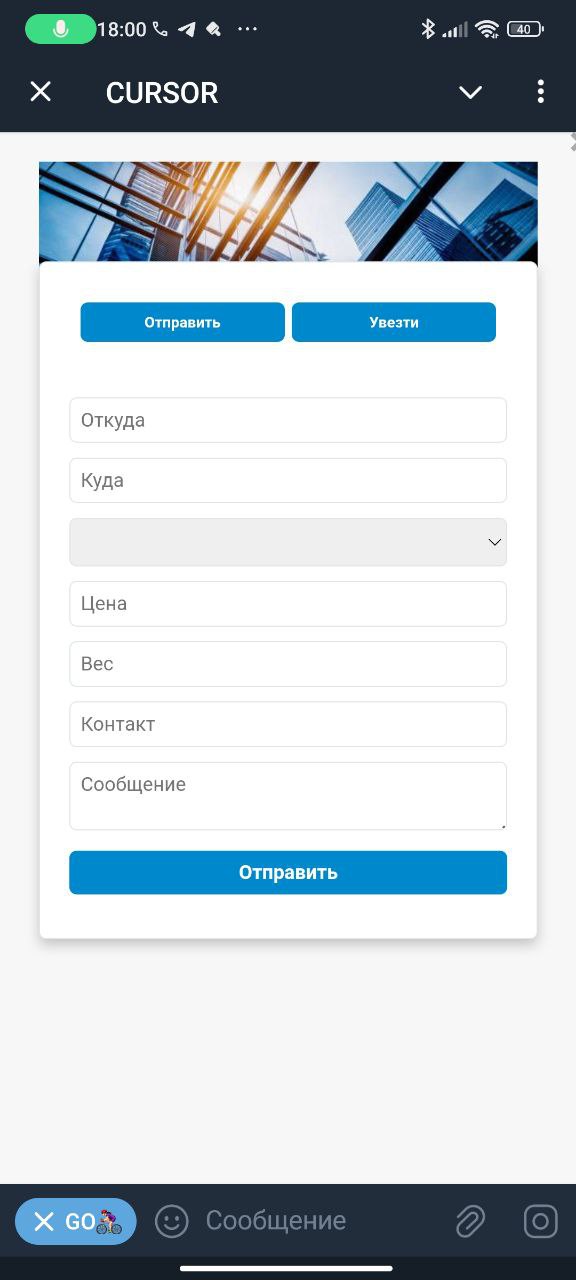Tap the header skyscraper banner image
The width and height of the screenshot is (576, 1280).
click(288, 212)
